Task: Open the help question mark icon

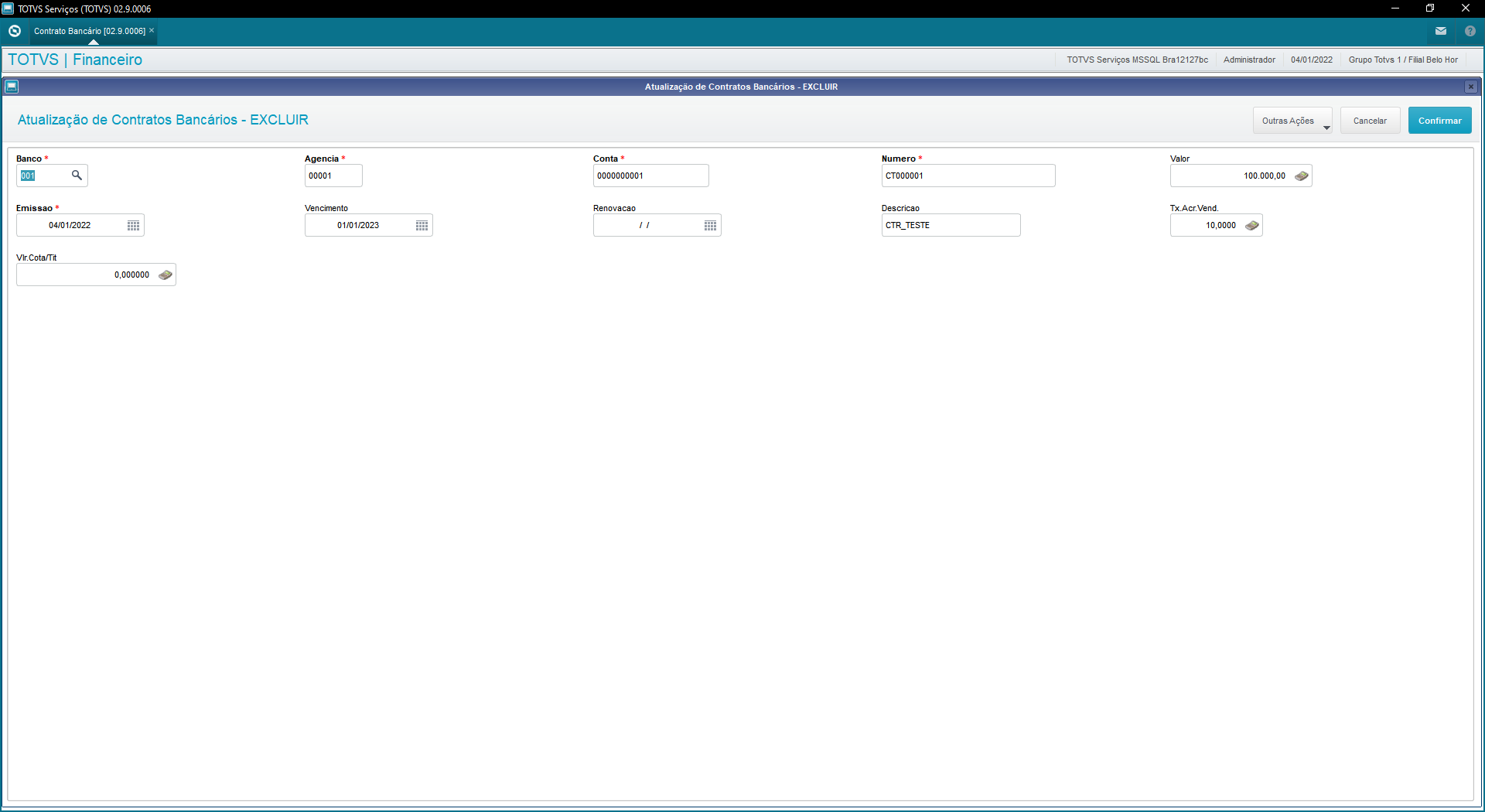Action: pos(1470,31)
